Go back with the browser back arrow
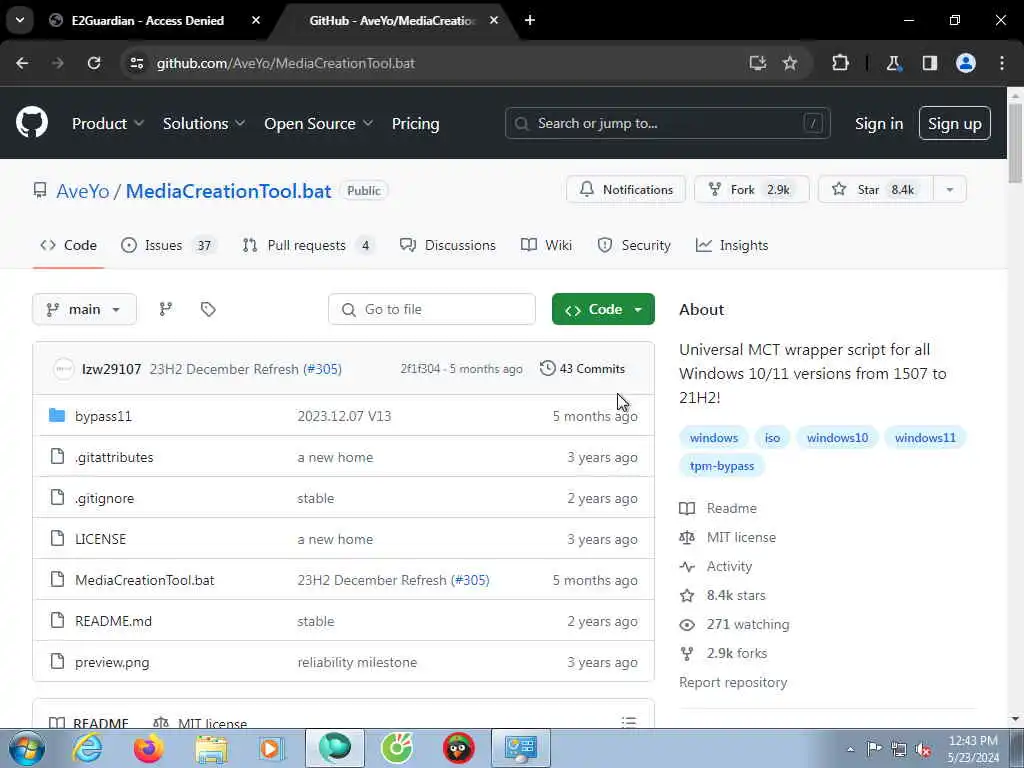This screenshot has width=1024, height=768. (x=22, y=63)
